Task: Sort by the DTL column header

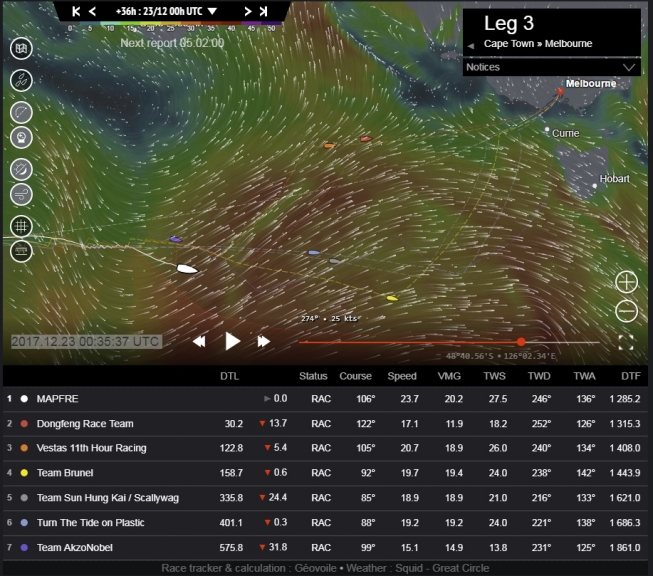Action: pyautogui.click(x=229, y=376)
